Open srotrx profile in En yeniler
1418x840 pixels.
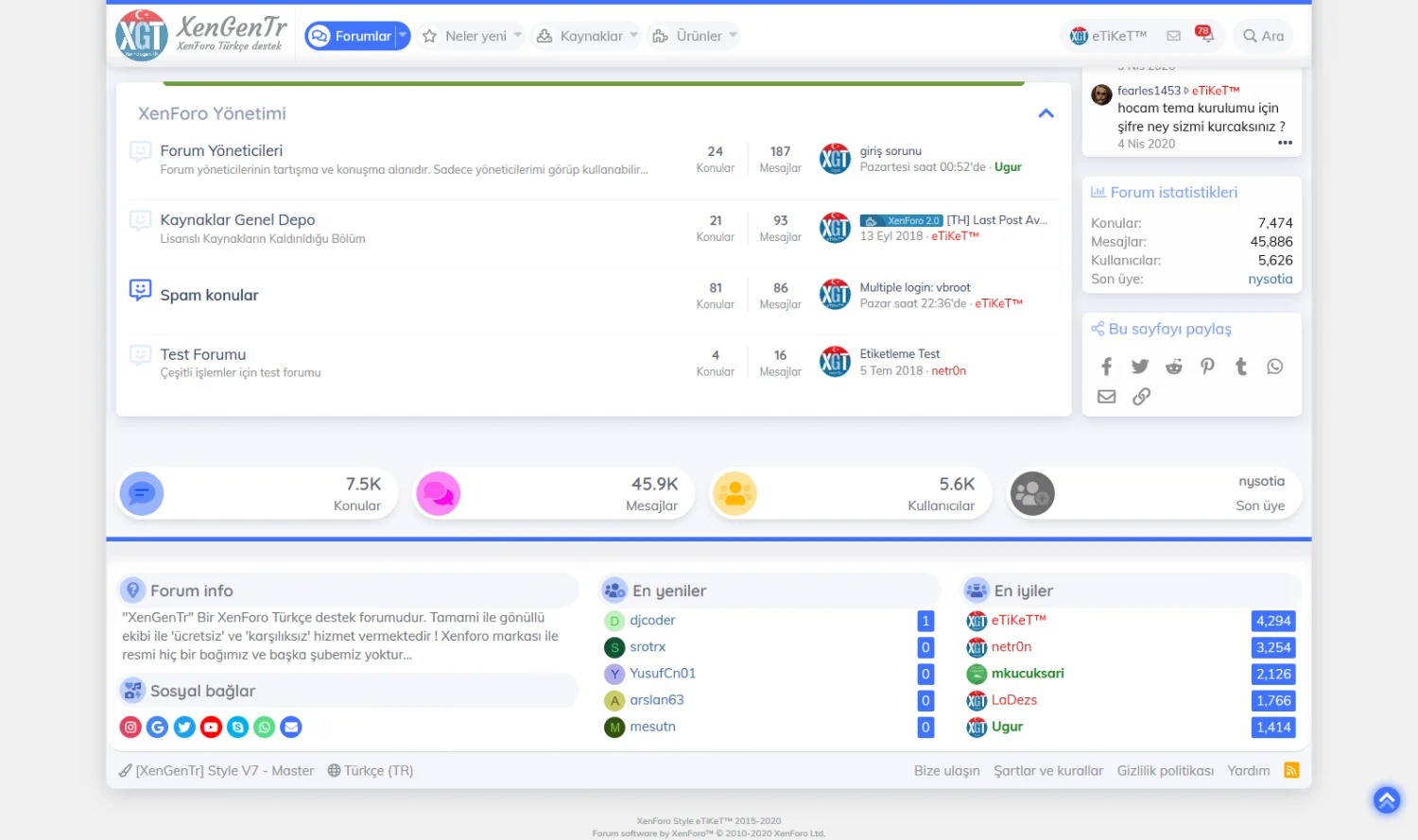648,647
